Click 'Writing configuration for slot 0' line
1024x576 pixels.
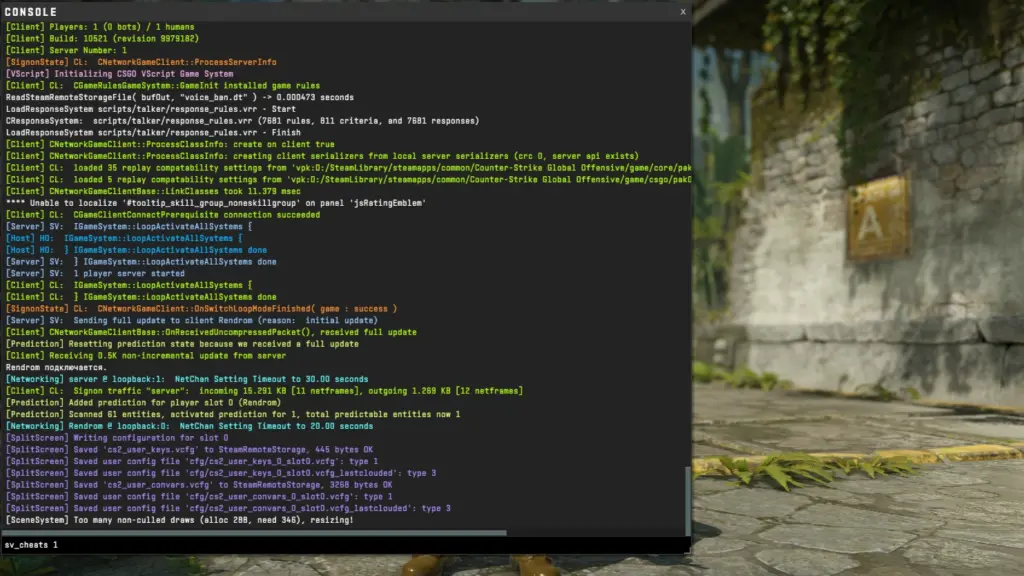click(117, 438)
